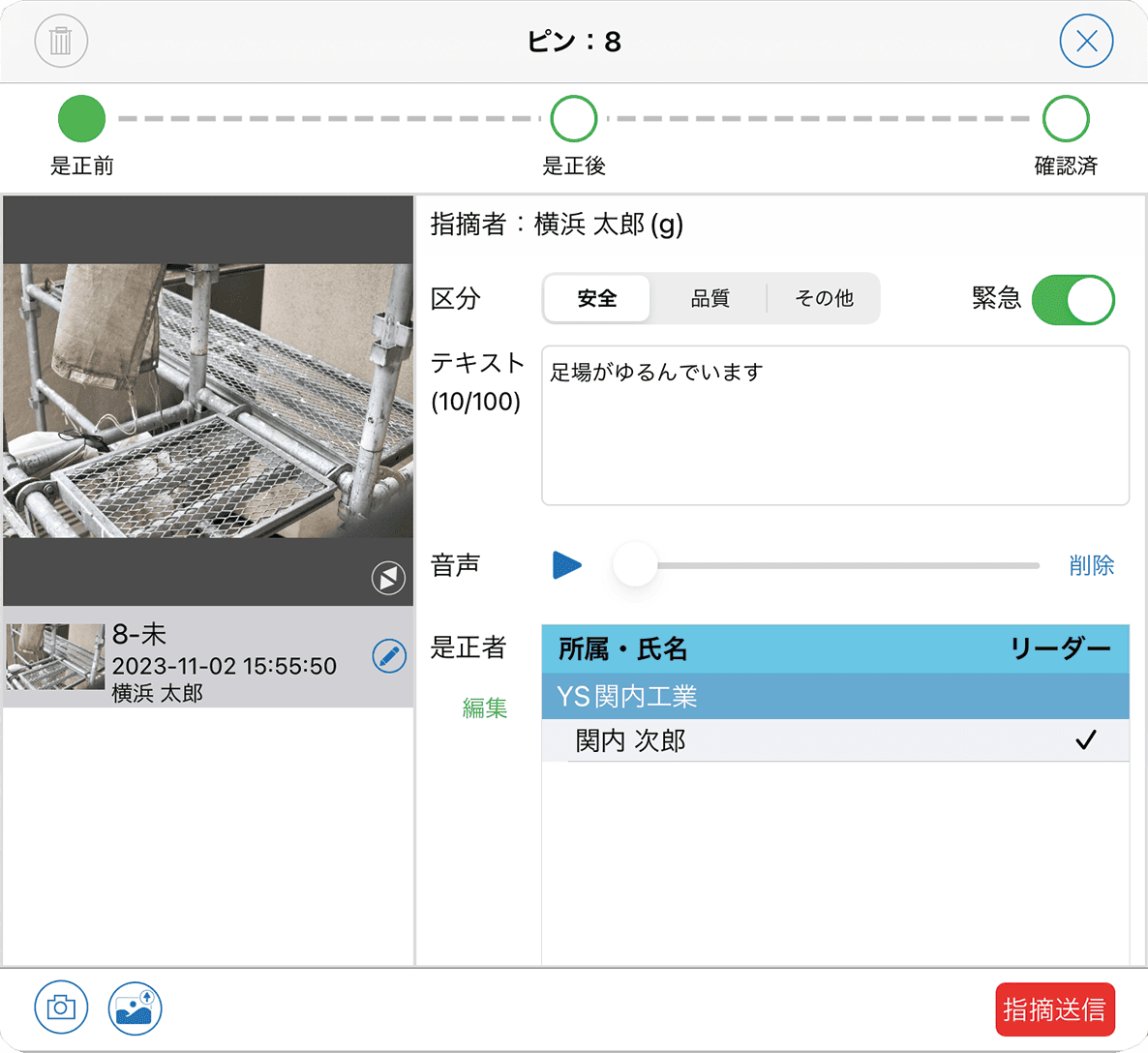Switch the 区分 to 品質
Image resolution: width=1148 pixels, height=1053 pixels.
(x=712, y=299)
